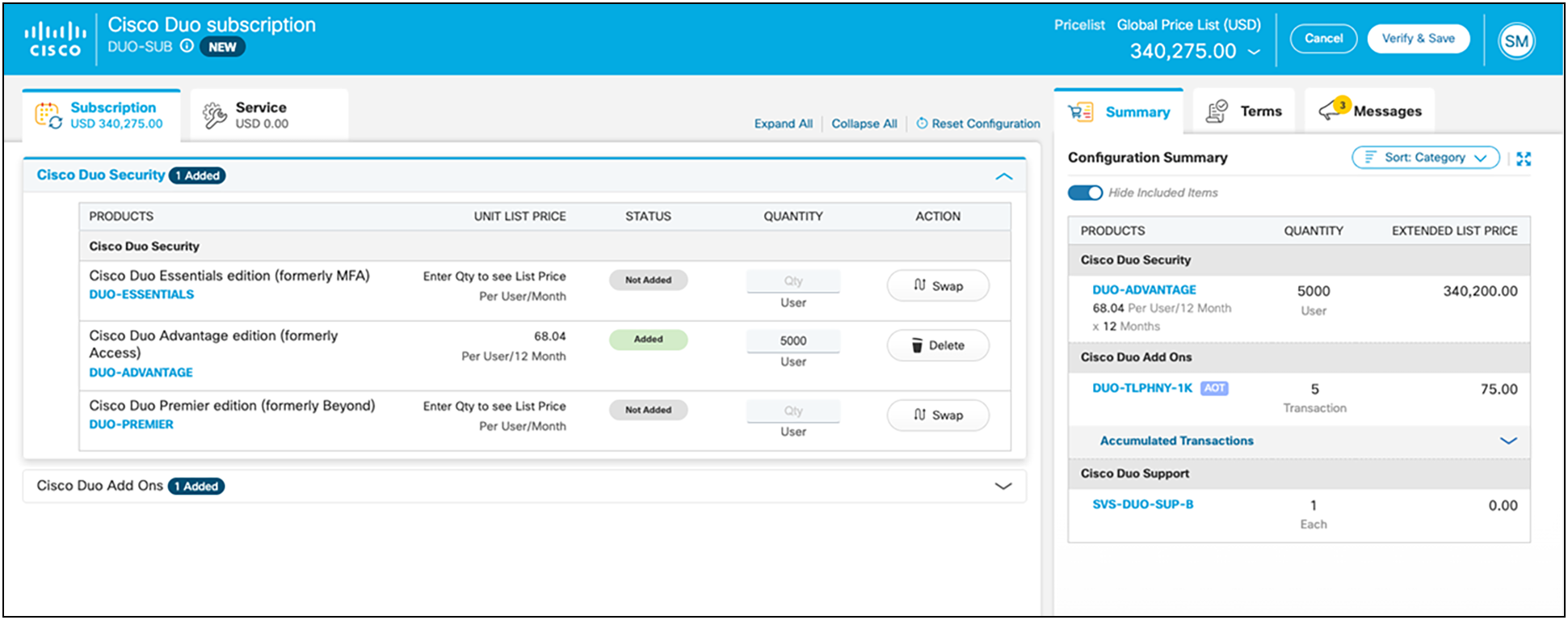Click the 68.04 unit list price
Image resolution: width=1568 pixels, height=620 pixels.
[x=549, y=336]
